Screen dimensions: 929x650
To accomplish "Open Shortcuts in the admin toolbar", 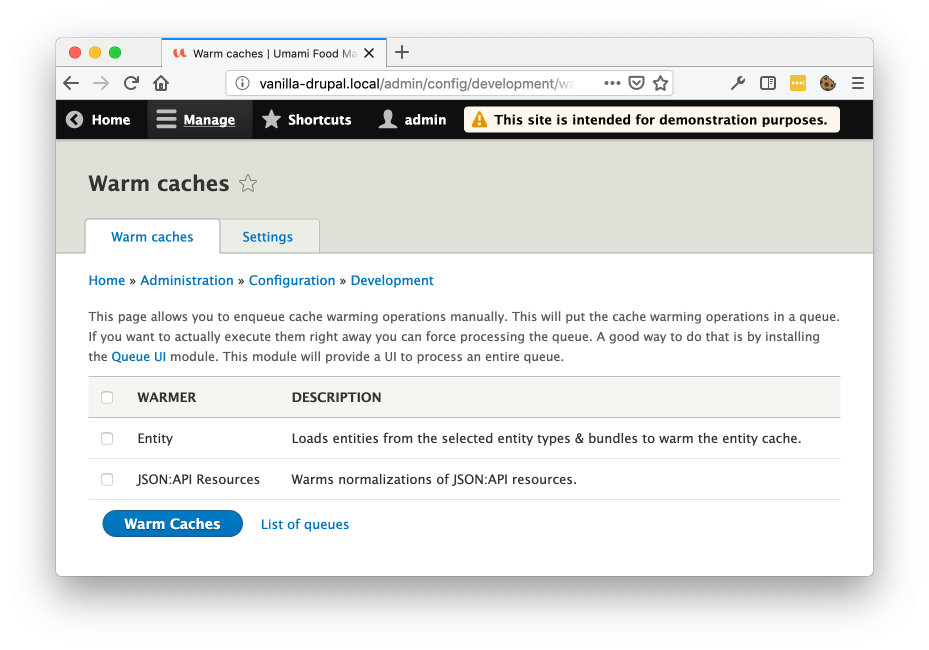I will point(307,120).
